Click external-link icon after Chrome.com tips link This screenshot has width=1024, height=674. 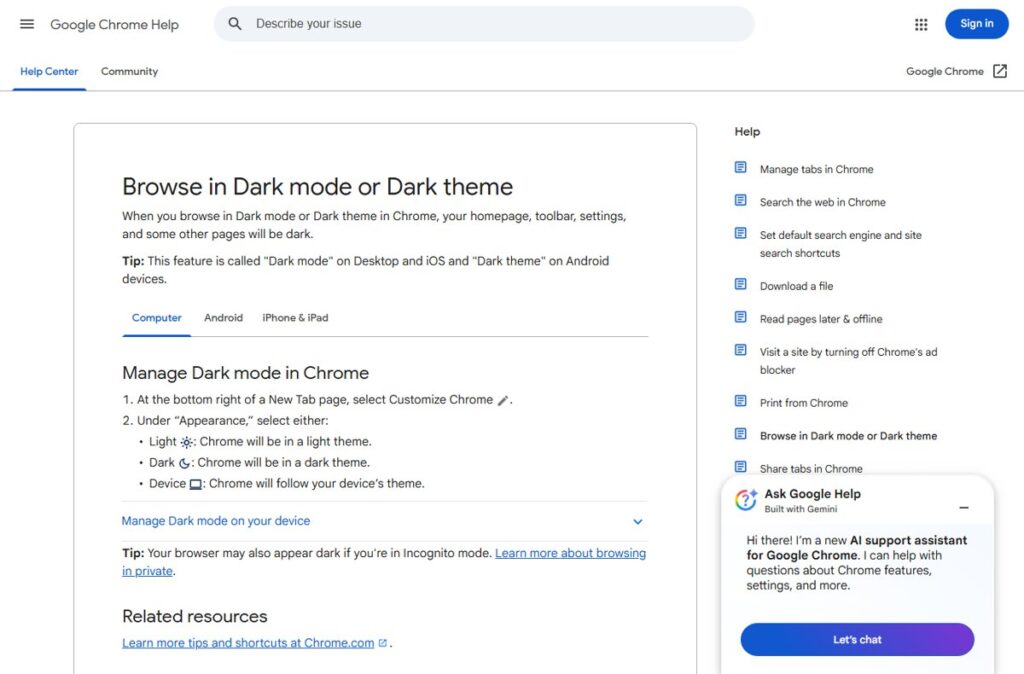[x=383, y=643]
